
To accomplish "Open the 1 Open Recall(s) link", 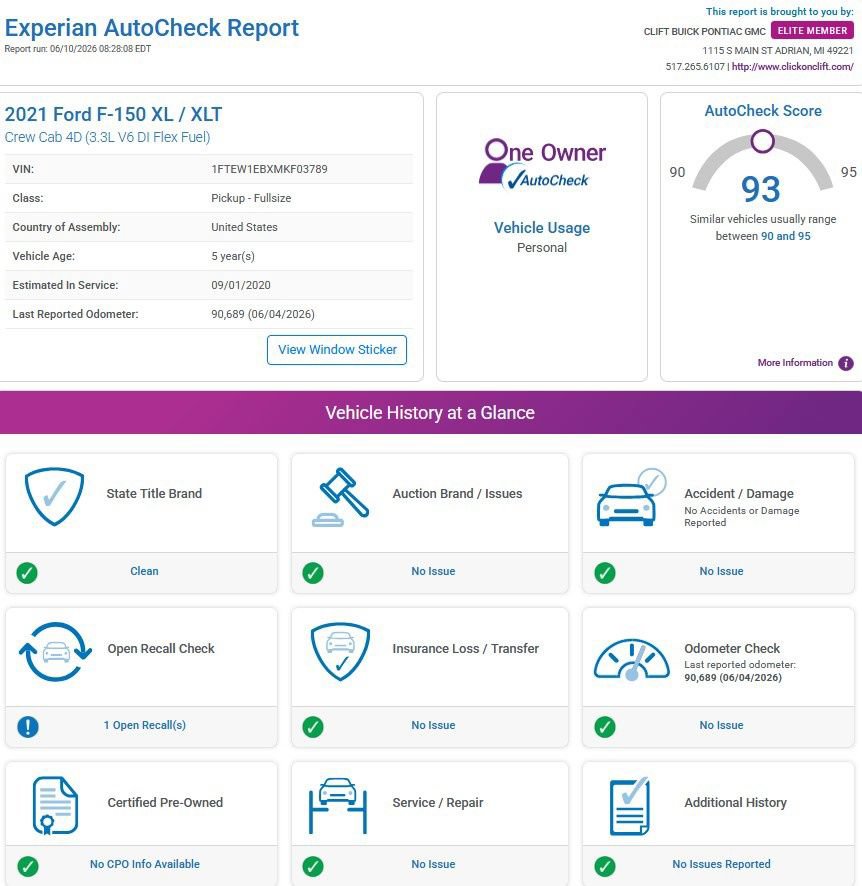I will tap(145, 725).
